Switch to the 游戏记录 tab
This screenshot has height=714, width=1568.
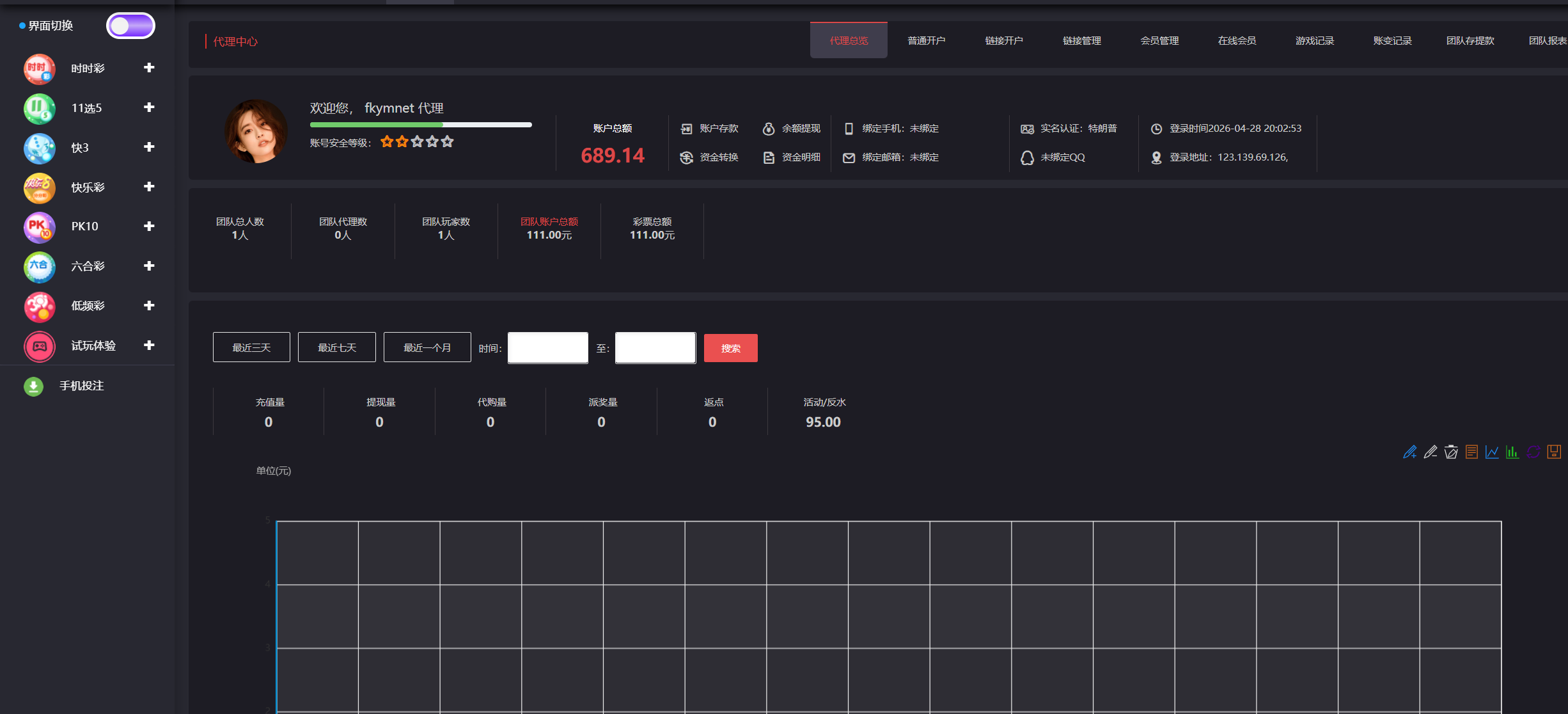[1314, 41]
